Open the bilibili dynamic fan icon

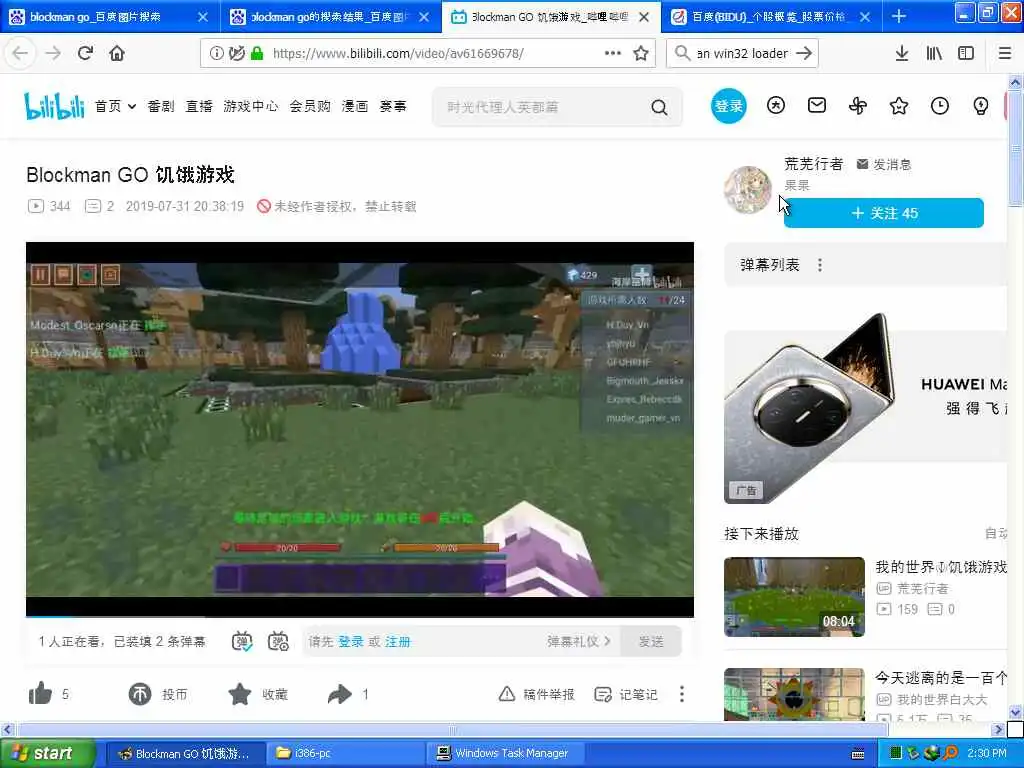[x=858, y=105]
